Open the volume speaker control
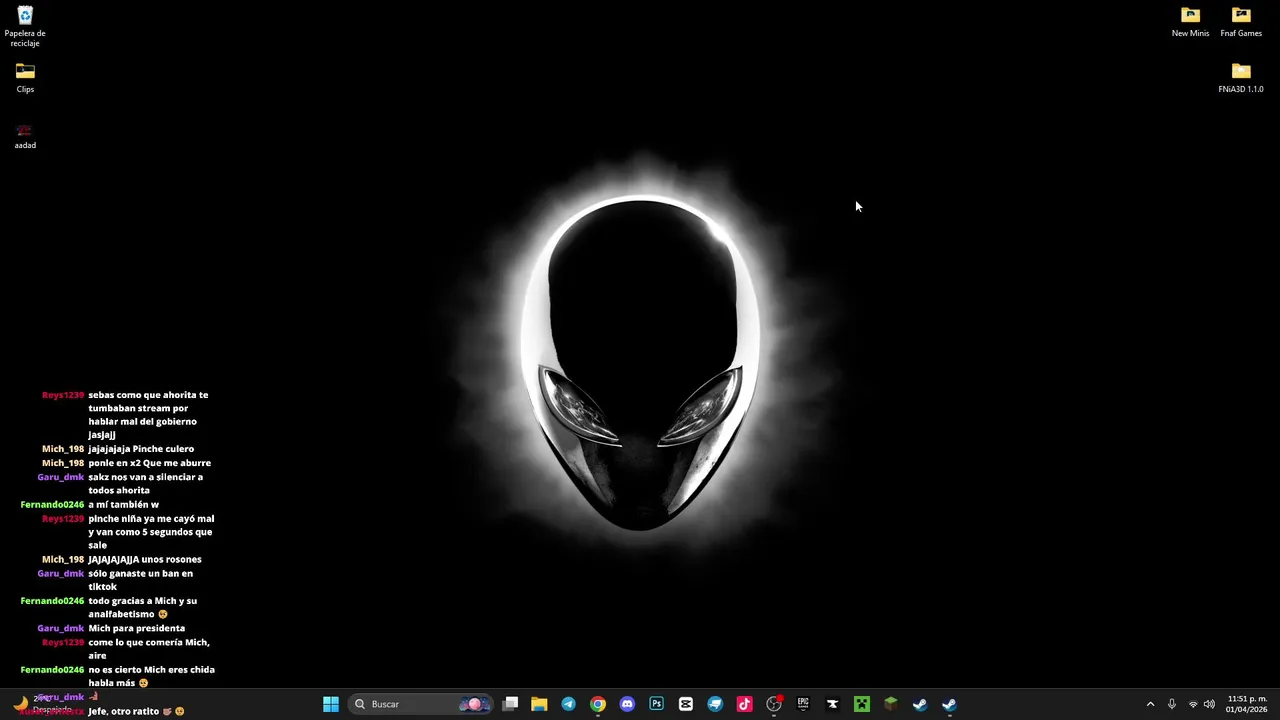This screenshot has width=1280, height=720. pos(1209,704)
